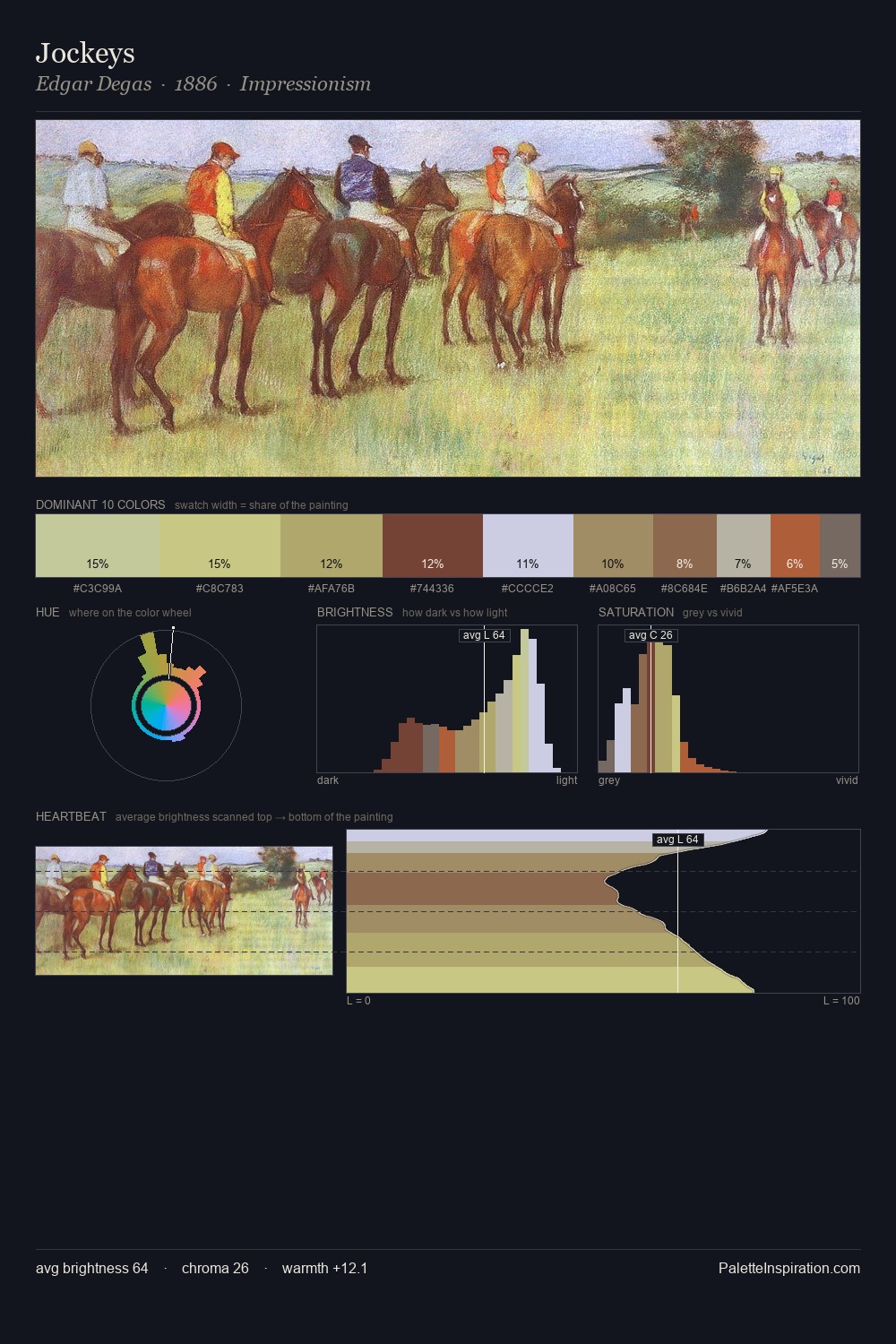
Task: Click the pale green #C3C99A swatch
Action: (98, 546)
